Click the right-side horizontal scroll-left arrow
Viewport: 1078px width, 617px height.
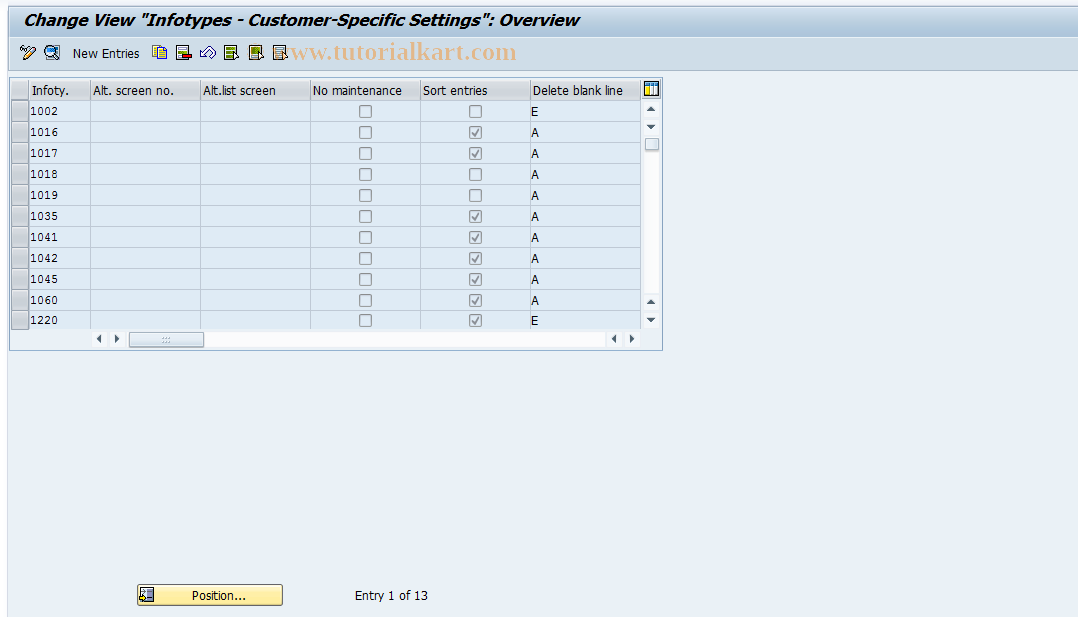tap(614, 339)
